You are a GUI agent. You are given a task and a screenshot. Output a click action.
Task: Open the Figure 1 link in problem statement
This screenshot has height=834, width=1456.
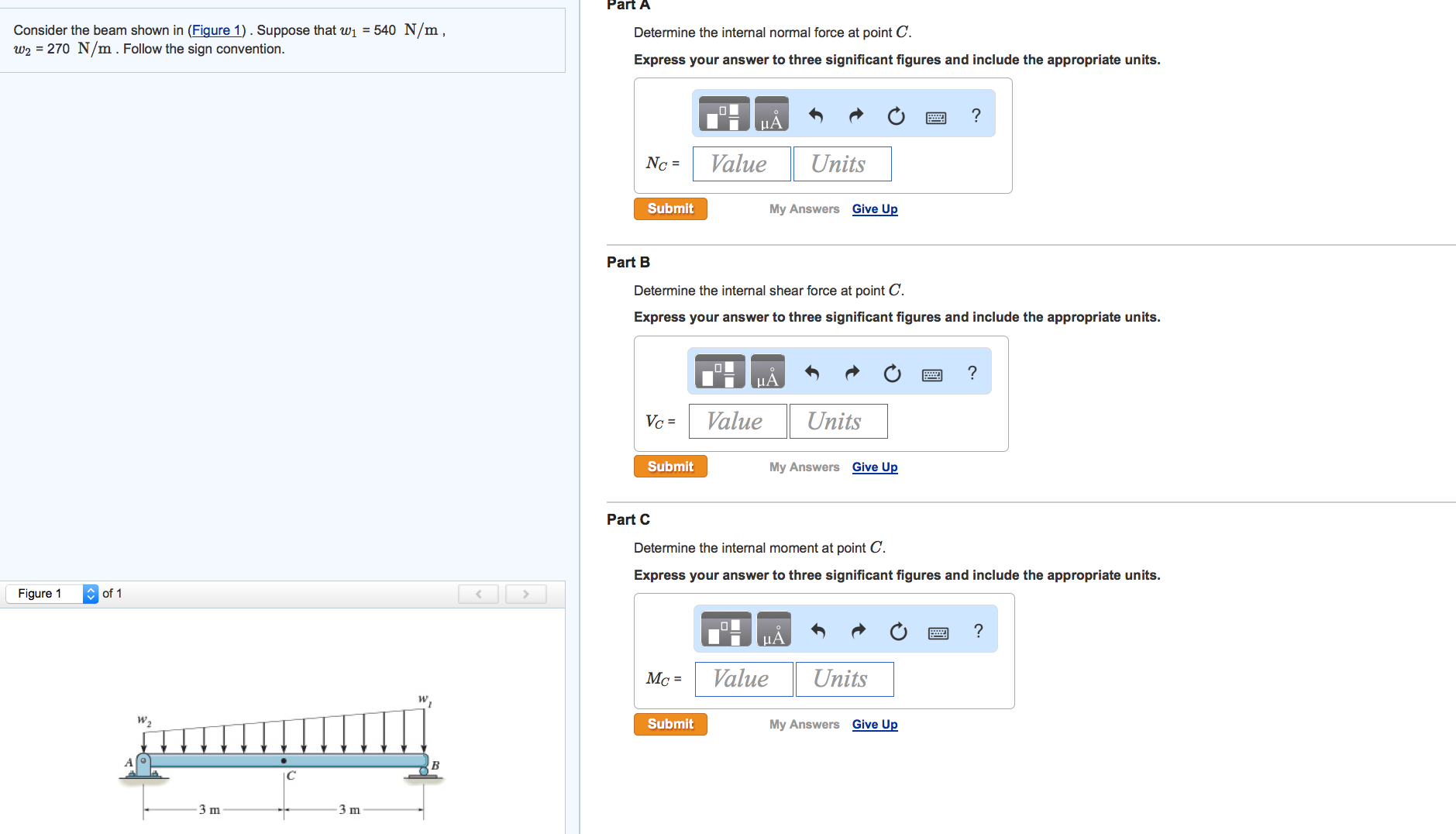tap(216, 30)
